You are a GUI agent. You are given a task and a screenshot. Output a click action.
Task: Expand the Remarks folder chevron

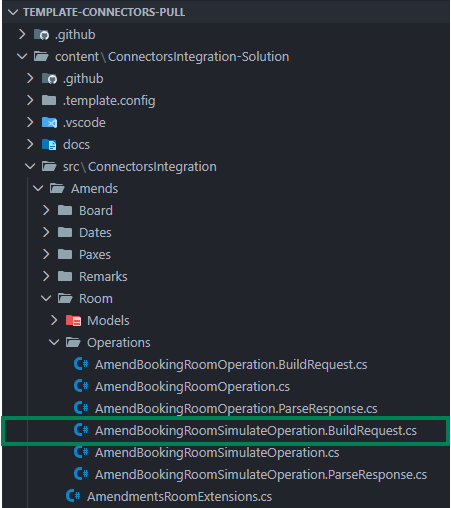46,276
